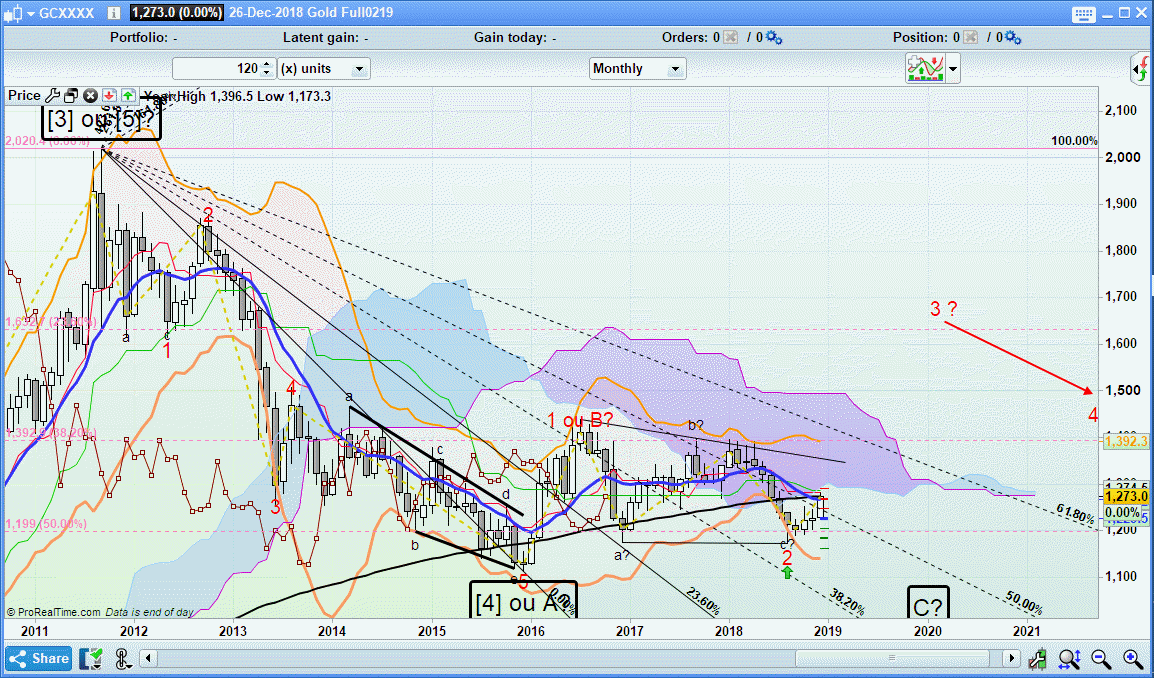This screenshot has height=678, width=1154.
Task: Click the 1,392.3 orange price label on axis
Action: (x=1126, y=441)
